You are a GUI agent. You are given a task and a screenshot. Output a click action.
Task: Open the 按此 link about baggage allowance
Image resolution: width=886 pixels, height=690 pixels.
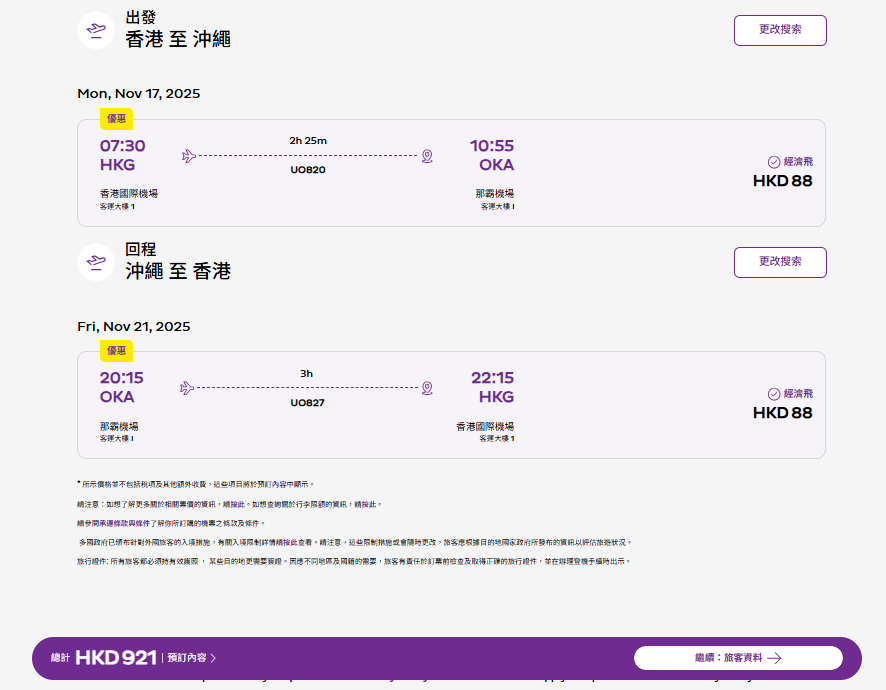click(370, 504)
